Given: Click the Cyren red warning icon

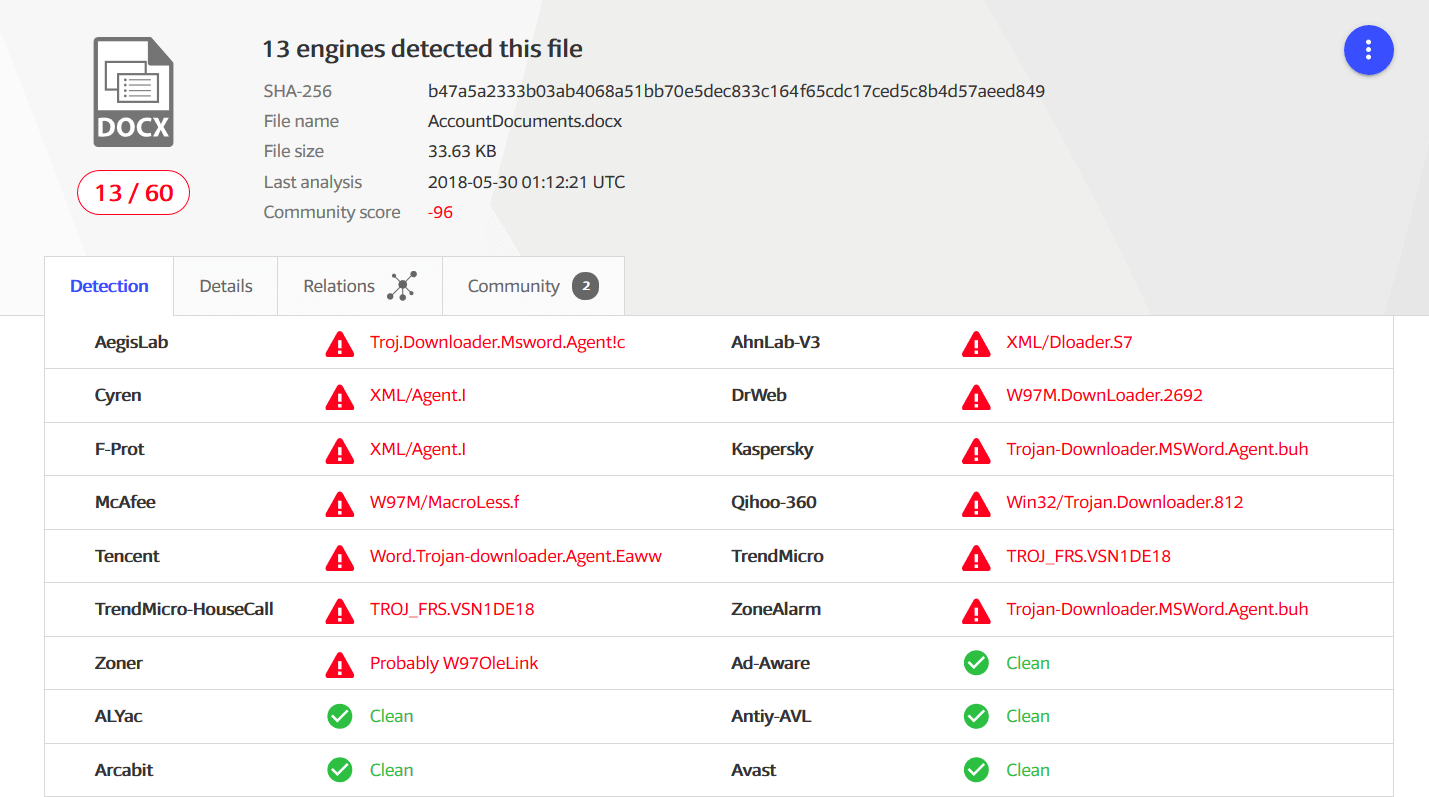Looking at the screenshot, I should tap(340, 397).
